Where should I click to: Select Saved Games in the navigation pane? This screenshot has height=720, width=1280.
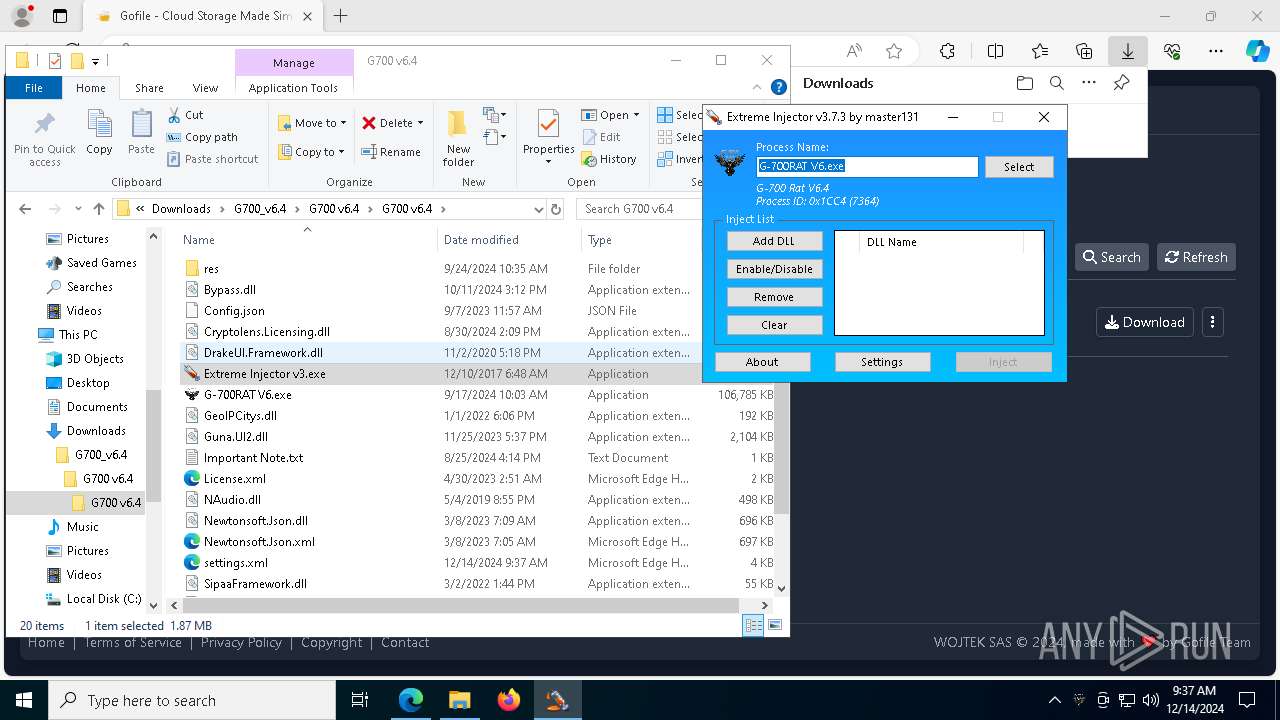click(x=101, y=263)
